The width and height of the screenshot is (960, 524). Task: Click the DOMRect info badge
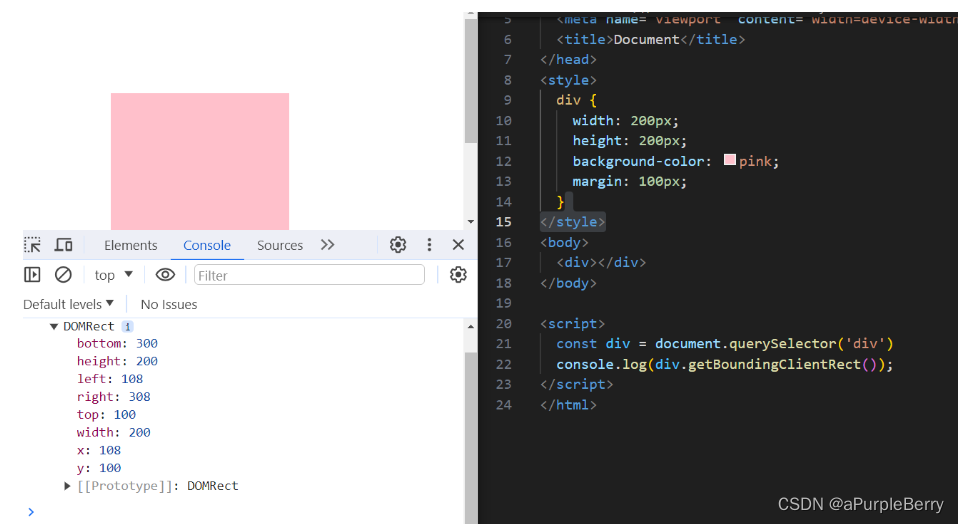(127, 327)
